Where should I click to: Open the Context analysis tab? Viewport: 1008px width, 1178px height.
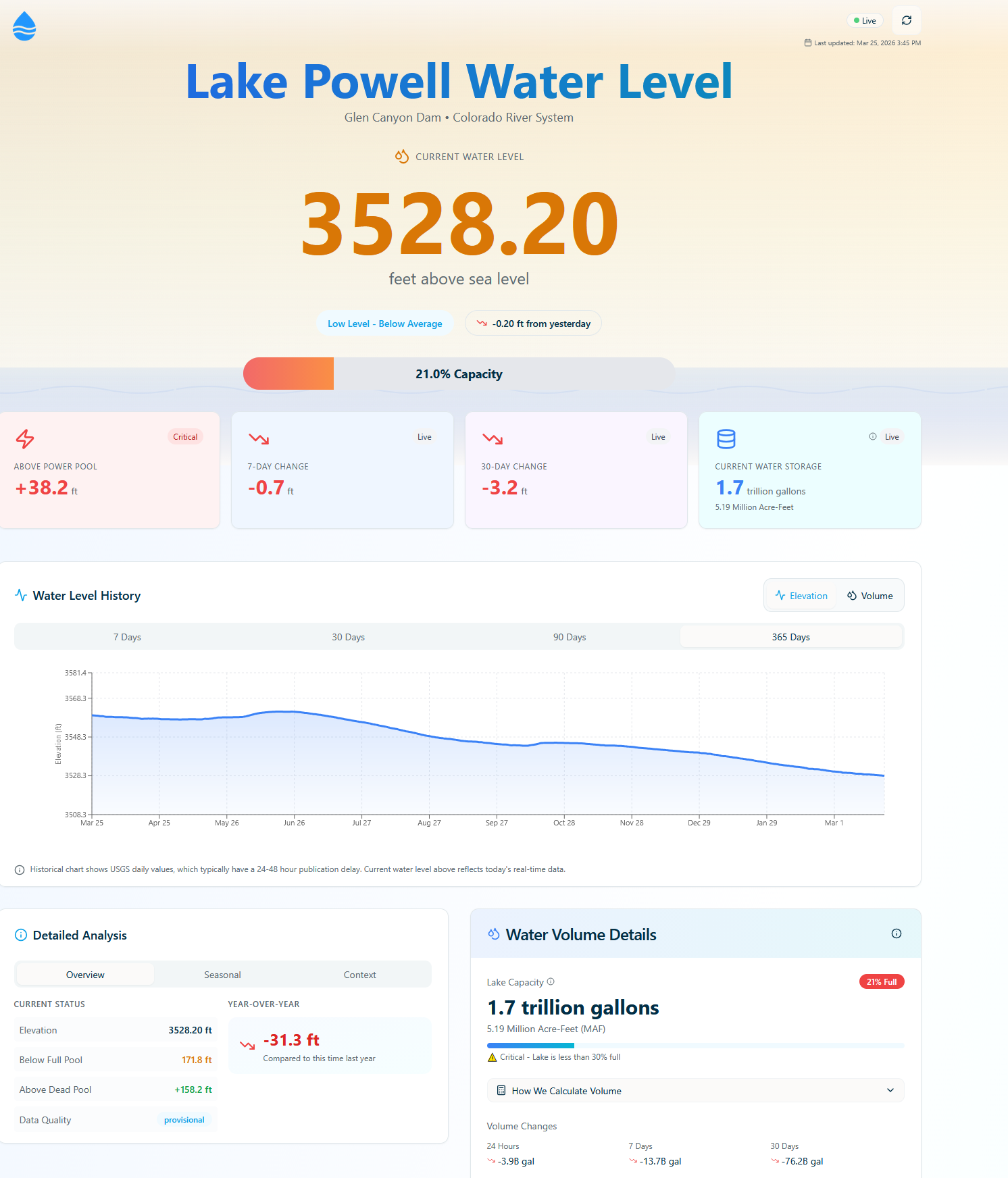(359, 975)
